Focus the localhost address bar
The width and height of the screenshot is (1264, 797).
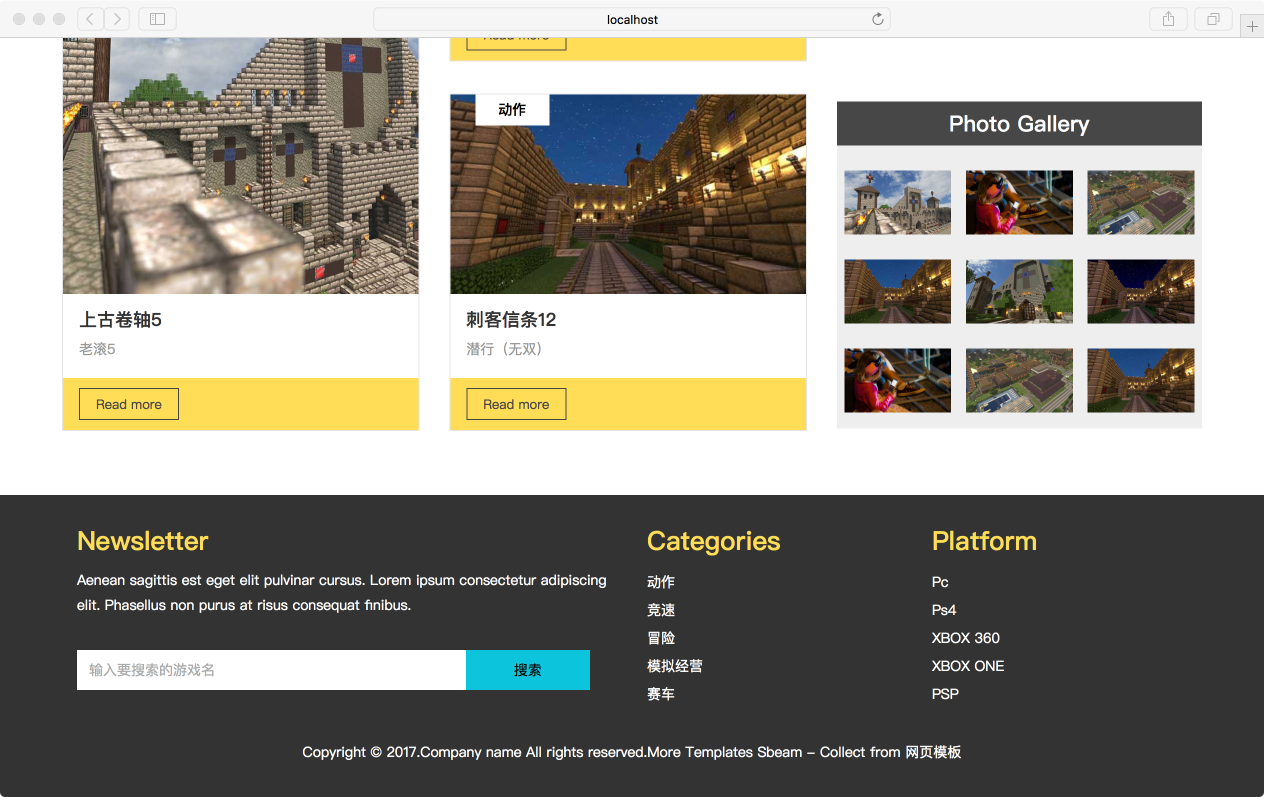[x=632, y=19]
